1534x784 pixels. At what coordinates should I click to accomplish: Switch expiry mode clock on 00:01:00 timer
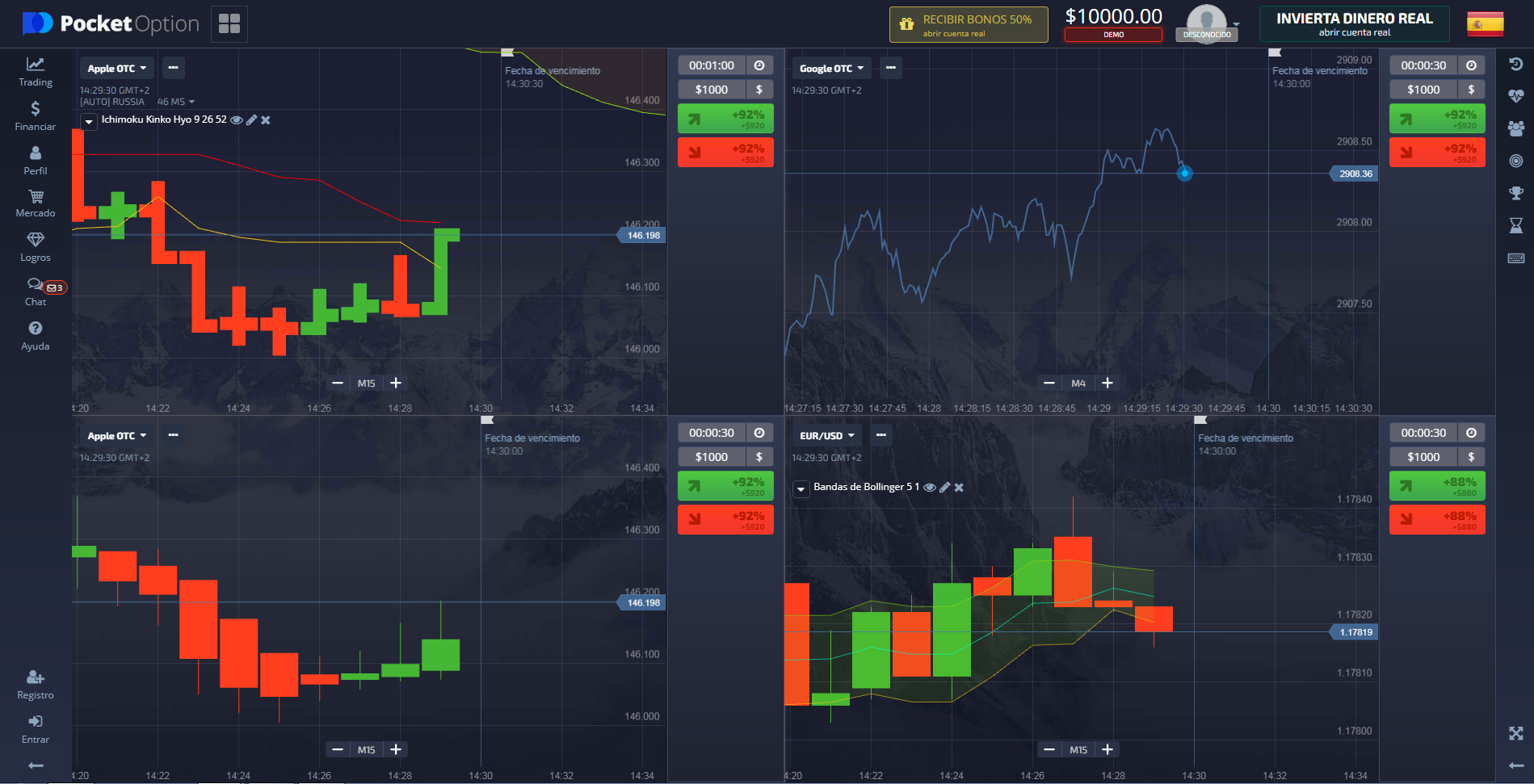(x=759, y=65)
